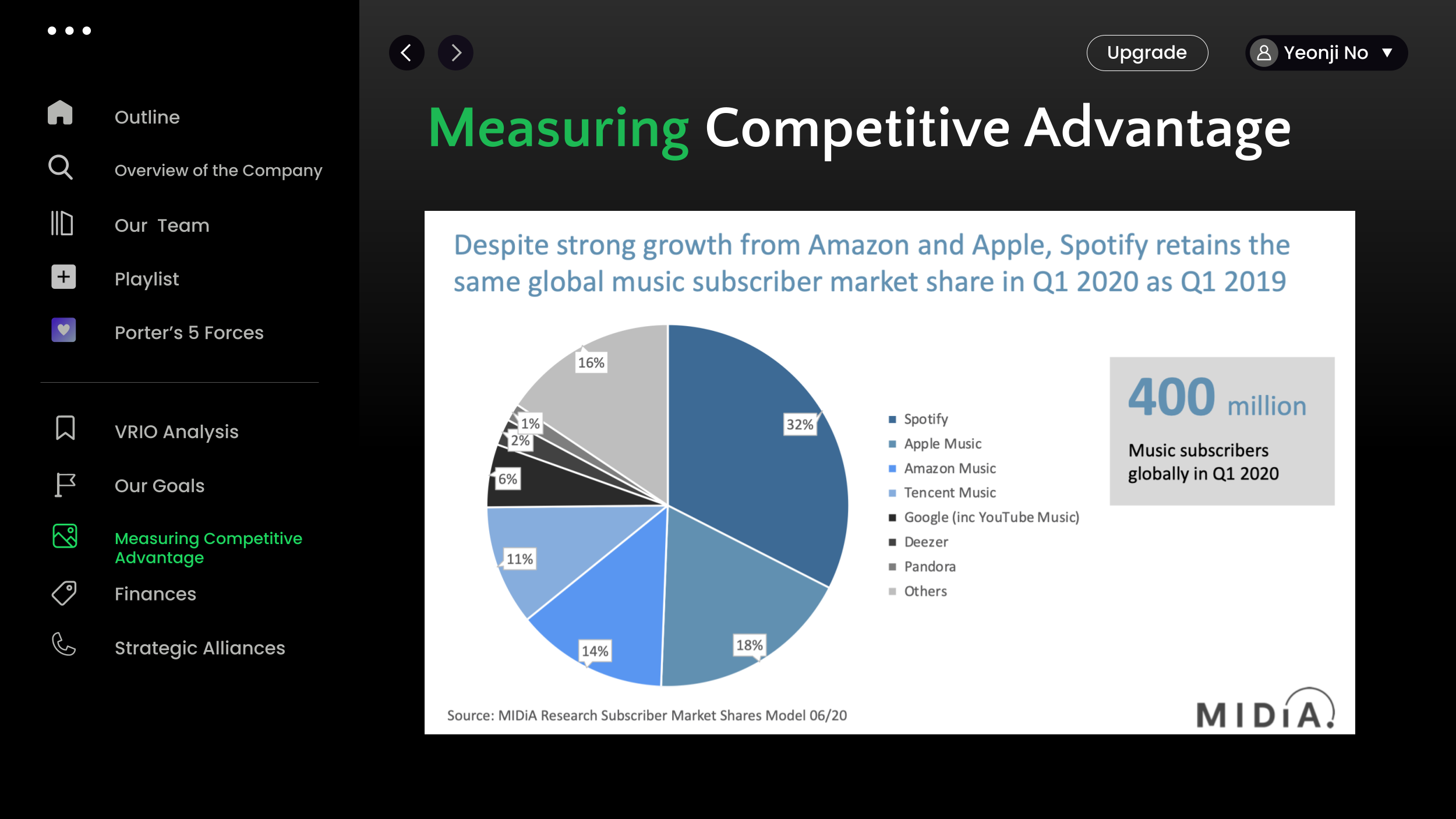Click the MIDiA Research source citation text

click(647, 715)
